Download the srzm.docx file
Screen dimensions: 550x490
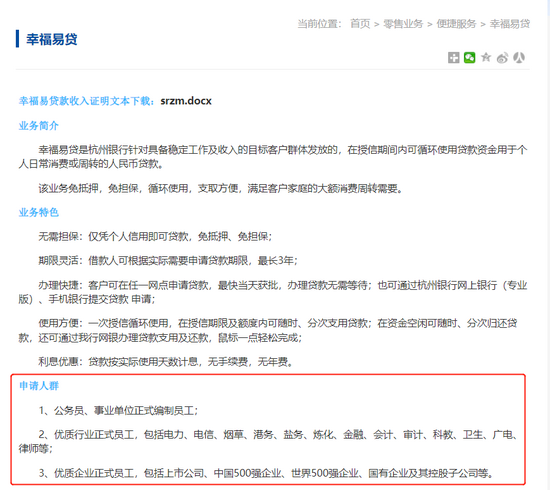pyautogui.click(x=186, y=101)
